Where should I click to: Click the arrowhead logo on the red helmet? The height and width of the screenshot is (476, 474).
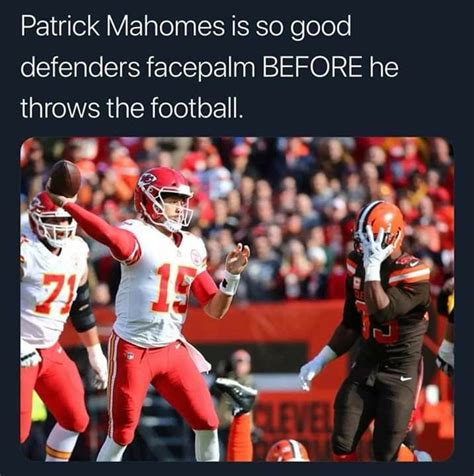(x=148, y=180)
